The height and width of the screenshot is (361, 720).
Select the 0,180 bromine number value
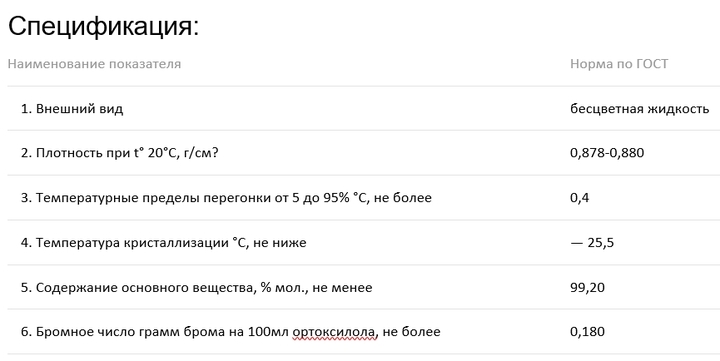587,332
